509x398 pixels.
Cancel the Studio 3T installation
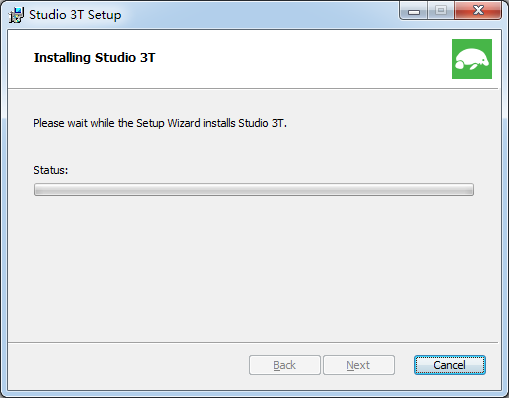tap(450, 365)
